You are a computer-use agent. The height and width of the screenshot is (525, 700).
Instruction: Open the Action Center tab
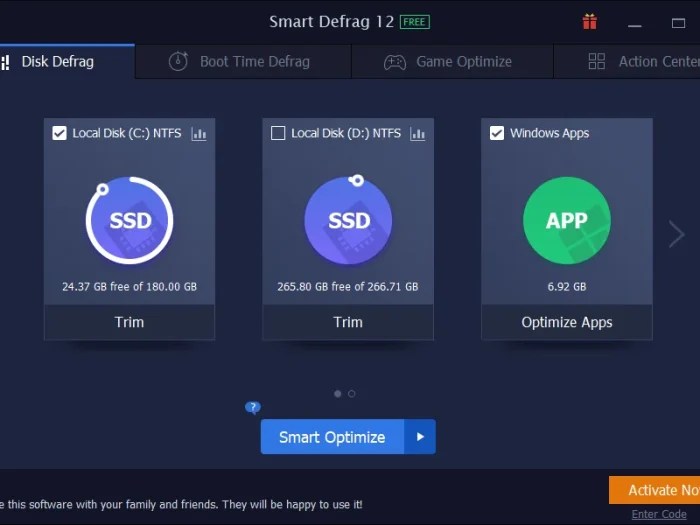coord(627,62)
